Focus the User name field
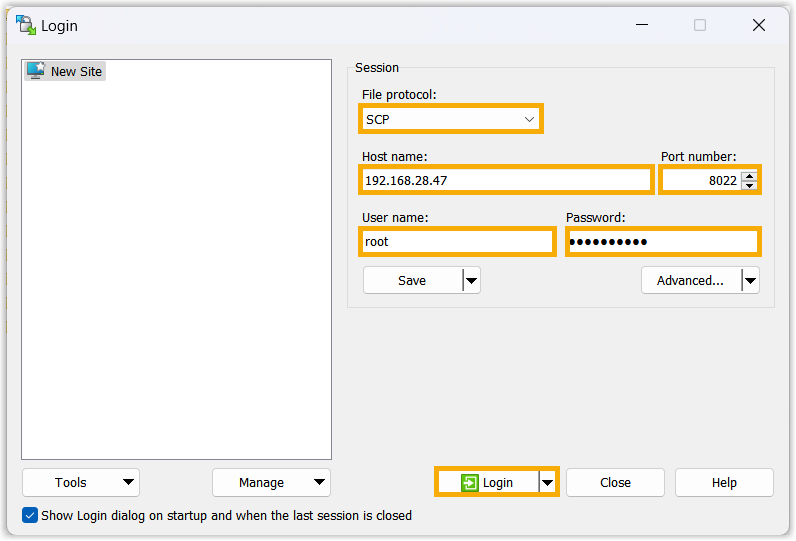The height and width of the screenshot is (541, 796). (457, 242)
